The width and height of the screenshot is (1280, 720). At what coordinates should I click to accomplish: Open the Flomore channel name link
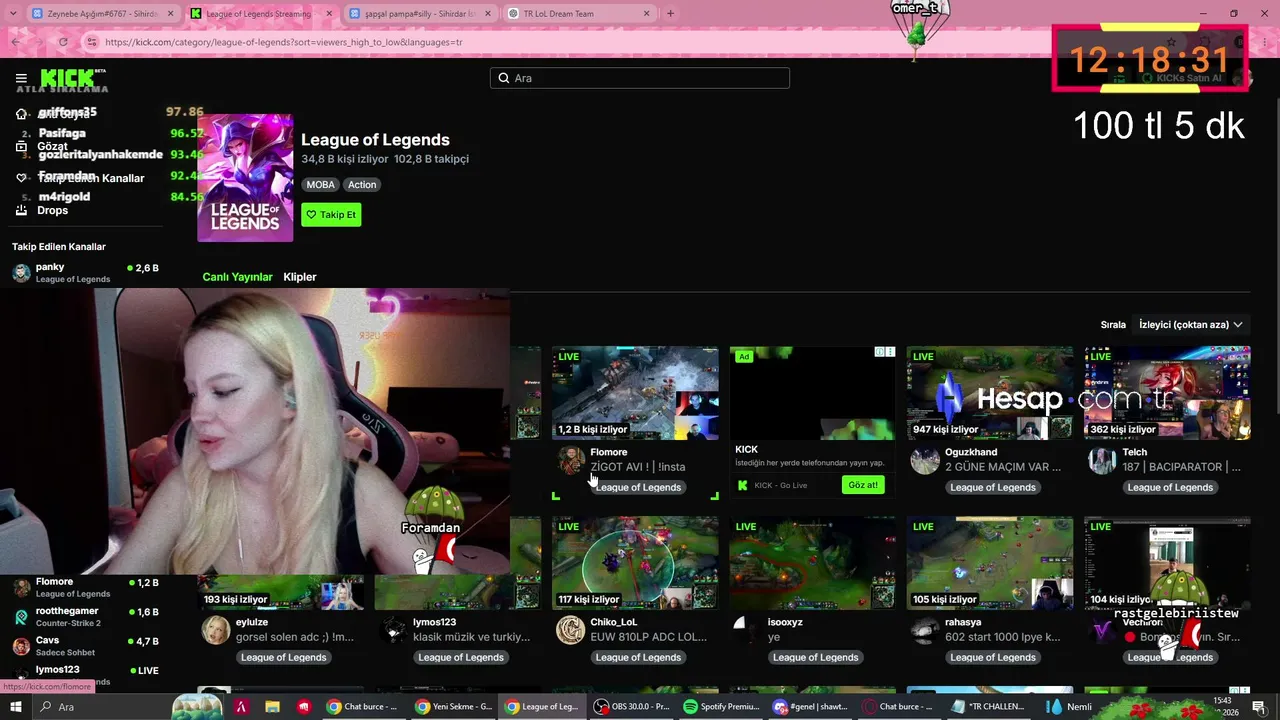click(x=609, y=452)
